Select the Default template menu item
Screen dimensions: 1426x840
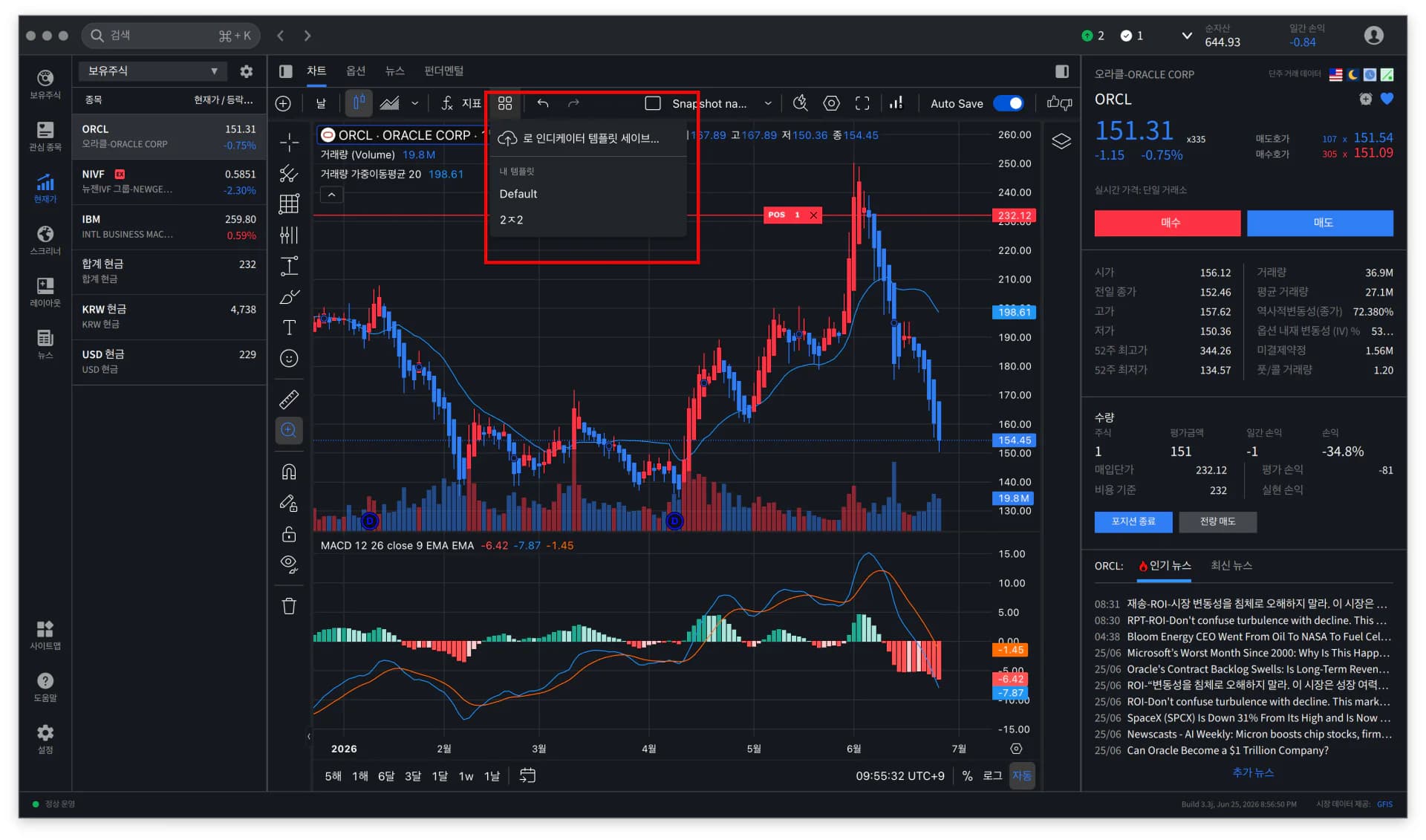point(588,194)
